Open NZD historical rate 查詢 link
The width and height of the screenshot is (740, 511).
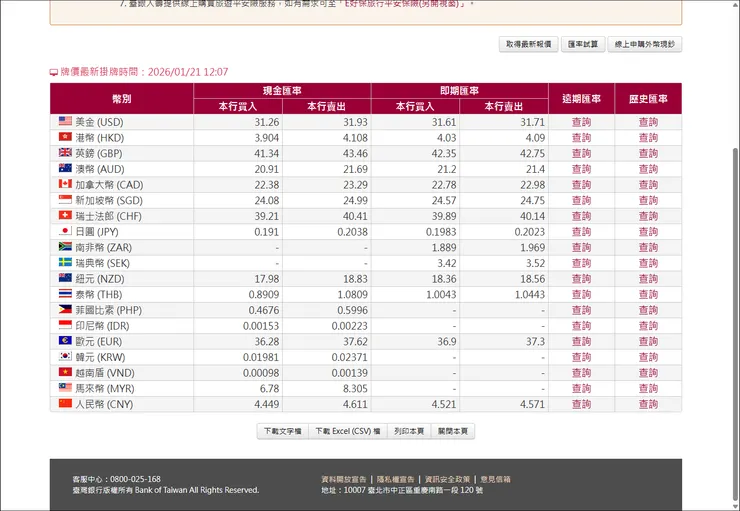coord(648,279)
